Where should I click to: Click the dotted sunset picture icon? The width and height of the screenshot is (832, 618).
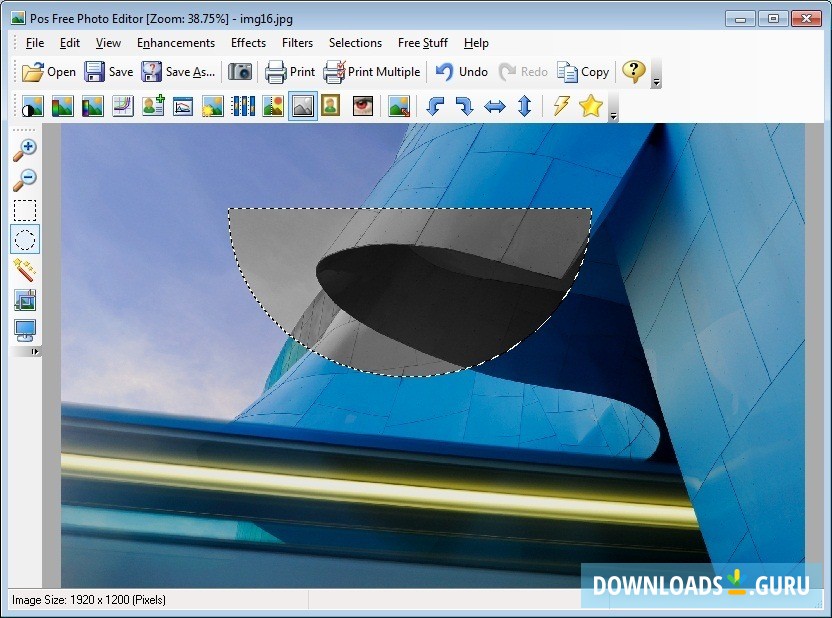tap(273, 106)
